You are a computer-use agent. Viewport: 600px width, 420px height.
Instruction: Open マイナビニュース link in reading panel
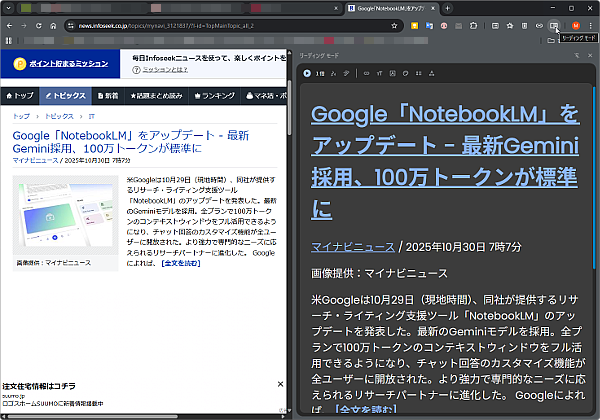pyautogui.click(x=351, y=247)
